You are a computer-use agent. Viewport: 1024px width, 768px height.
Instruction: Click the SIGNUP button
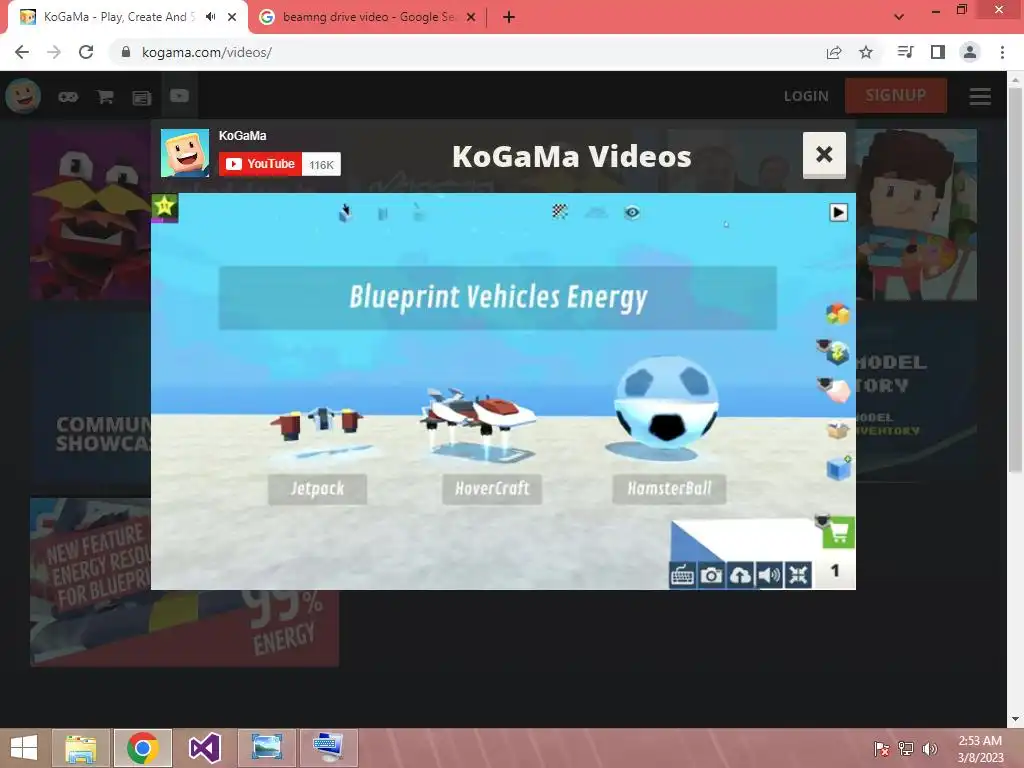[x=895, y=95]
